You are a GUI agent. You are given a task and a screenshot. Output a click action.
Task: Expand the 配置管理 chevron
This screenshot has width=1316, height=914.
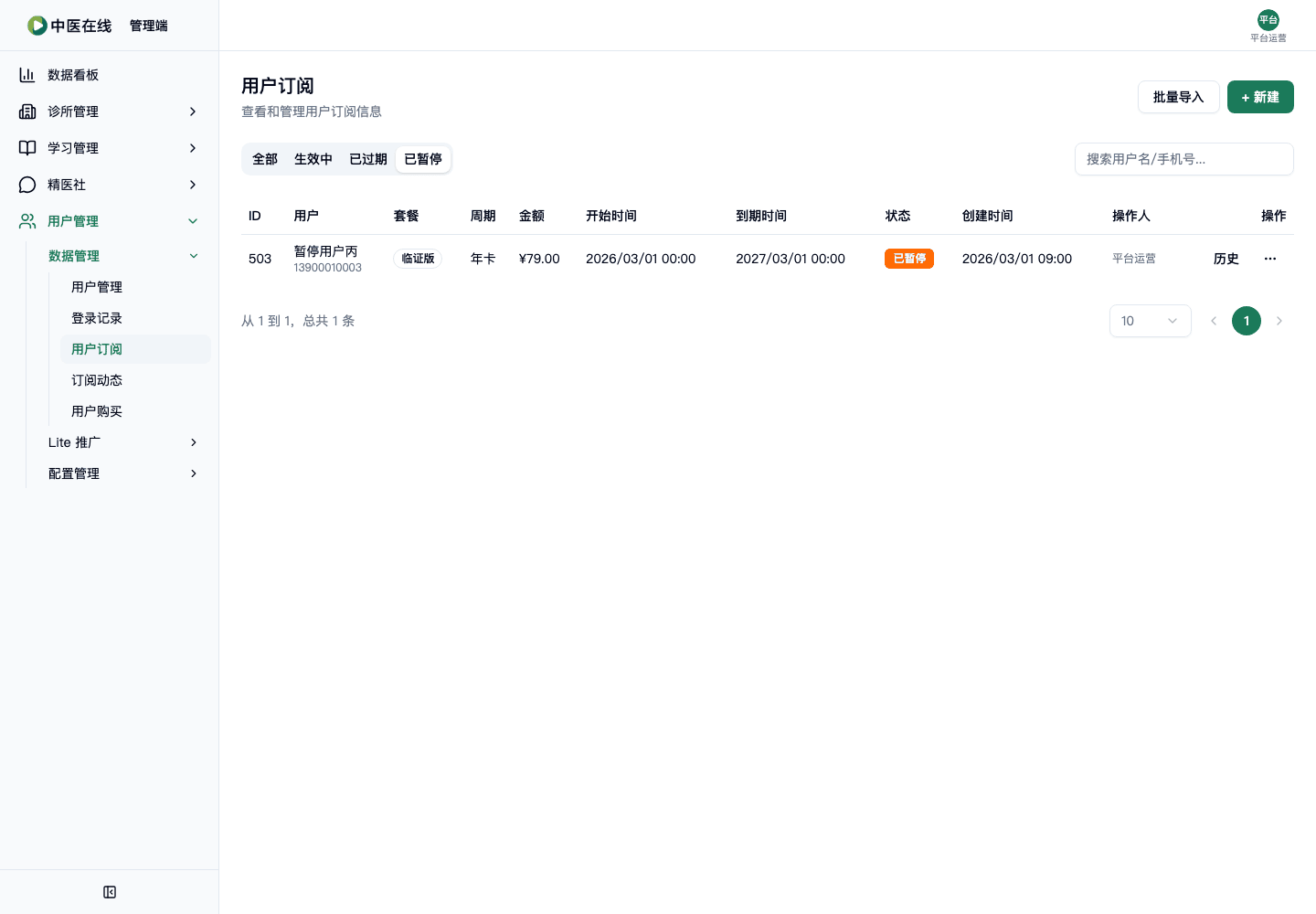pyautogui.click(x=194, y=473)
